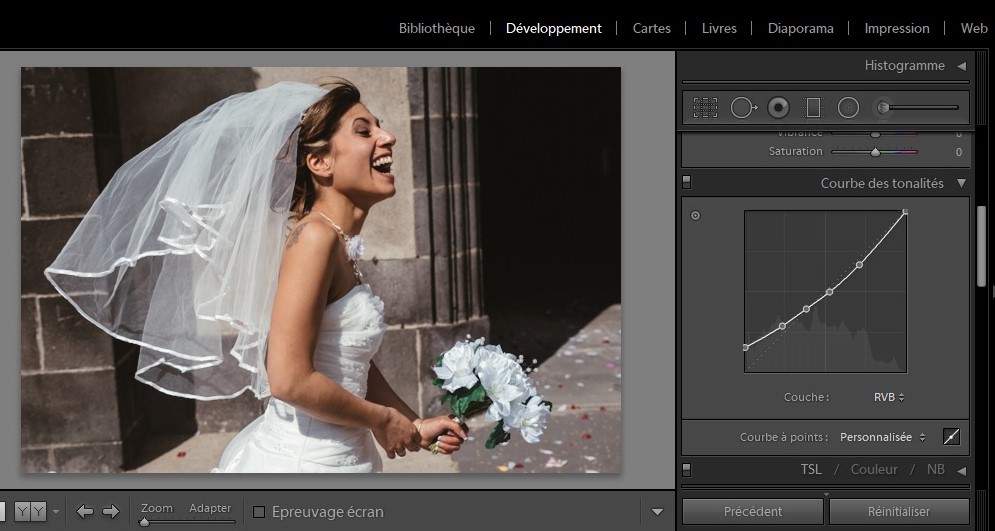Viewport: 995px width, 531px height.
Task: Toggle the TSL panel on/off switch
Action: tap(687, 470)
